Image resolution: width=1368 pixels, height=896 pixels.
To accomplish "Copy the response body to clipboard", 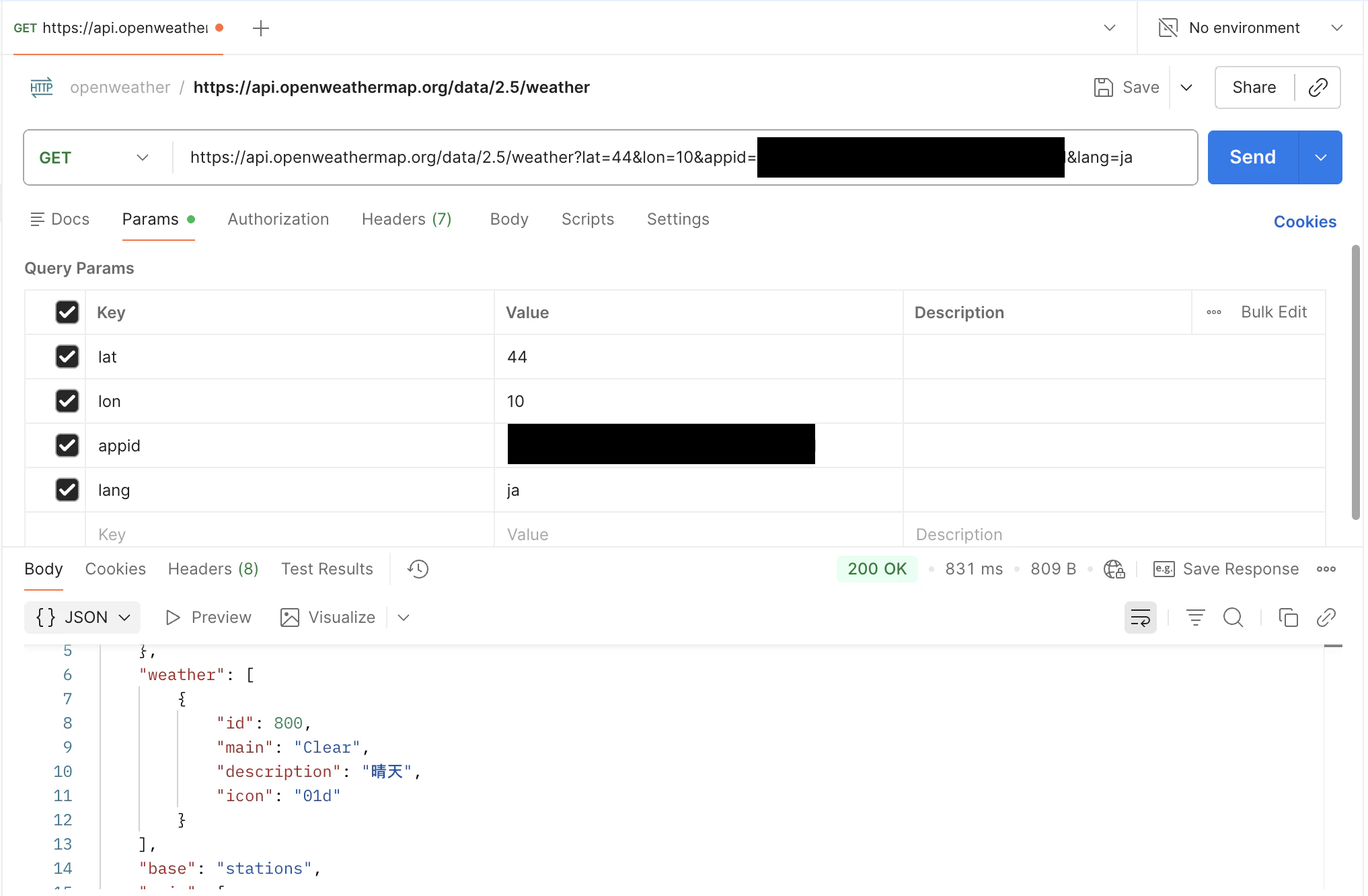I will coord(1288,618).
